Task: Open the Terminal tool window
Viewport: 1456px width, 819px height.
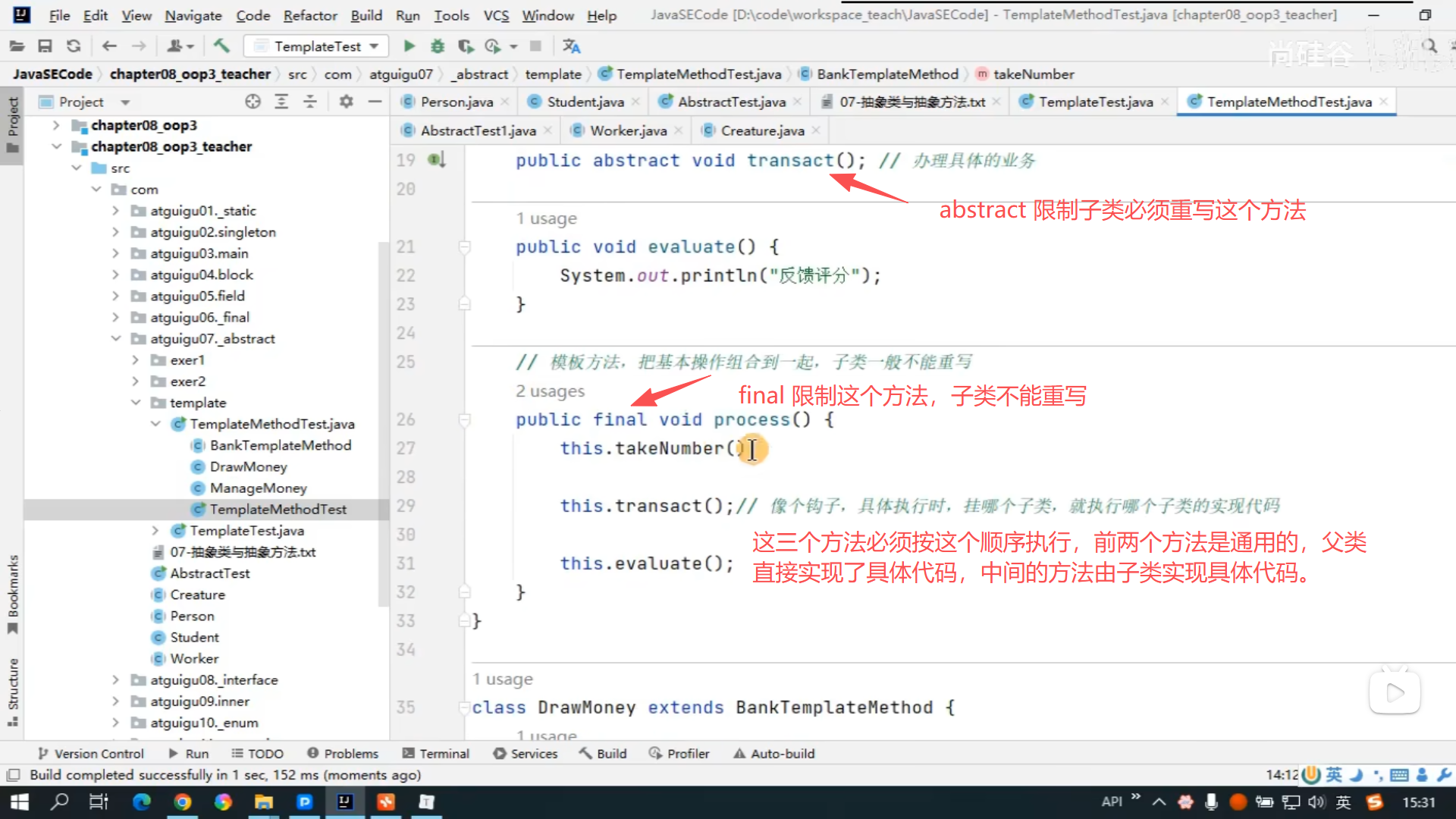Action: click(436, 754)
